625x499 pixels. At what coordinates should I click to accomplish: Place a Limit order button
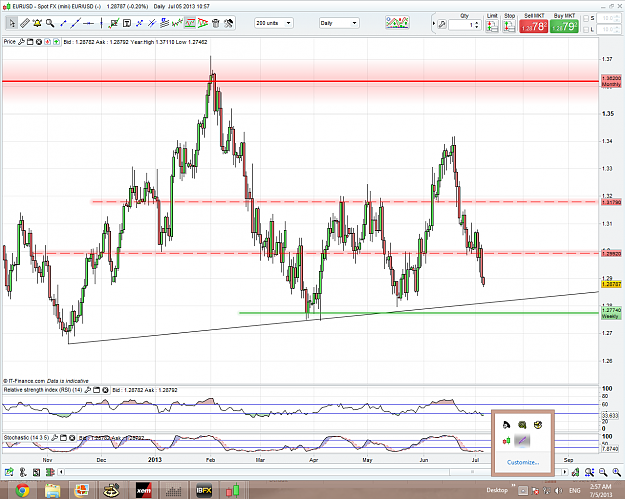[x=492, y=26]
